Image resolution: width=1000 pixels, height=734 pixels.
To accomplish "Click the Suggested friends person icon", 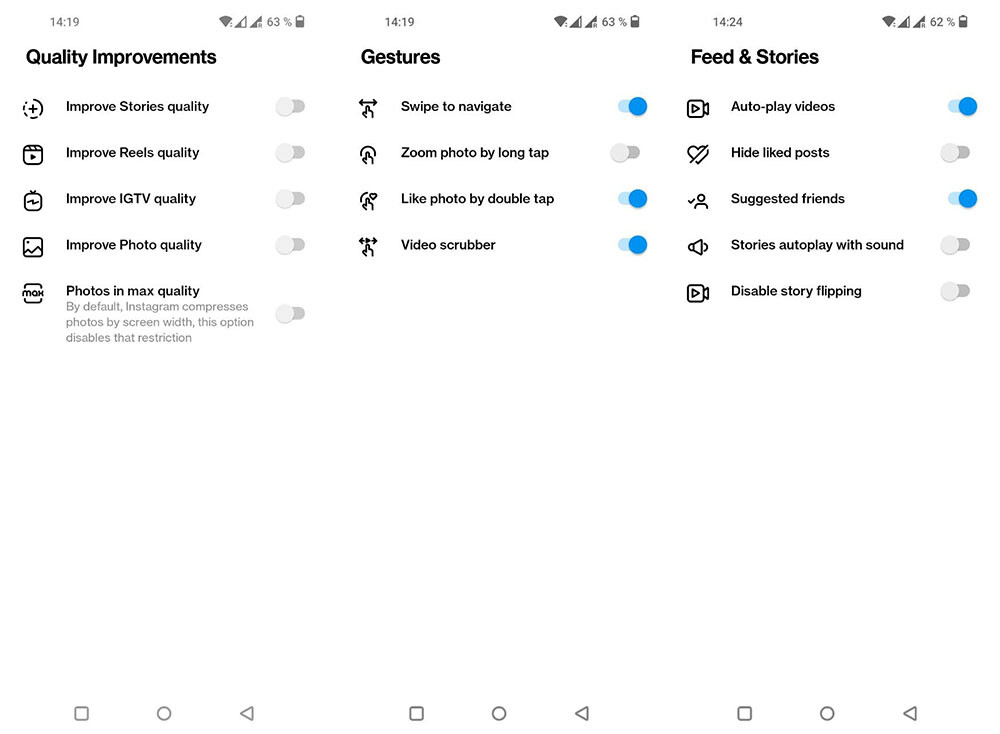I will point(698,200).
